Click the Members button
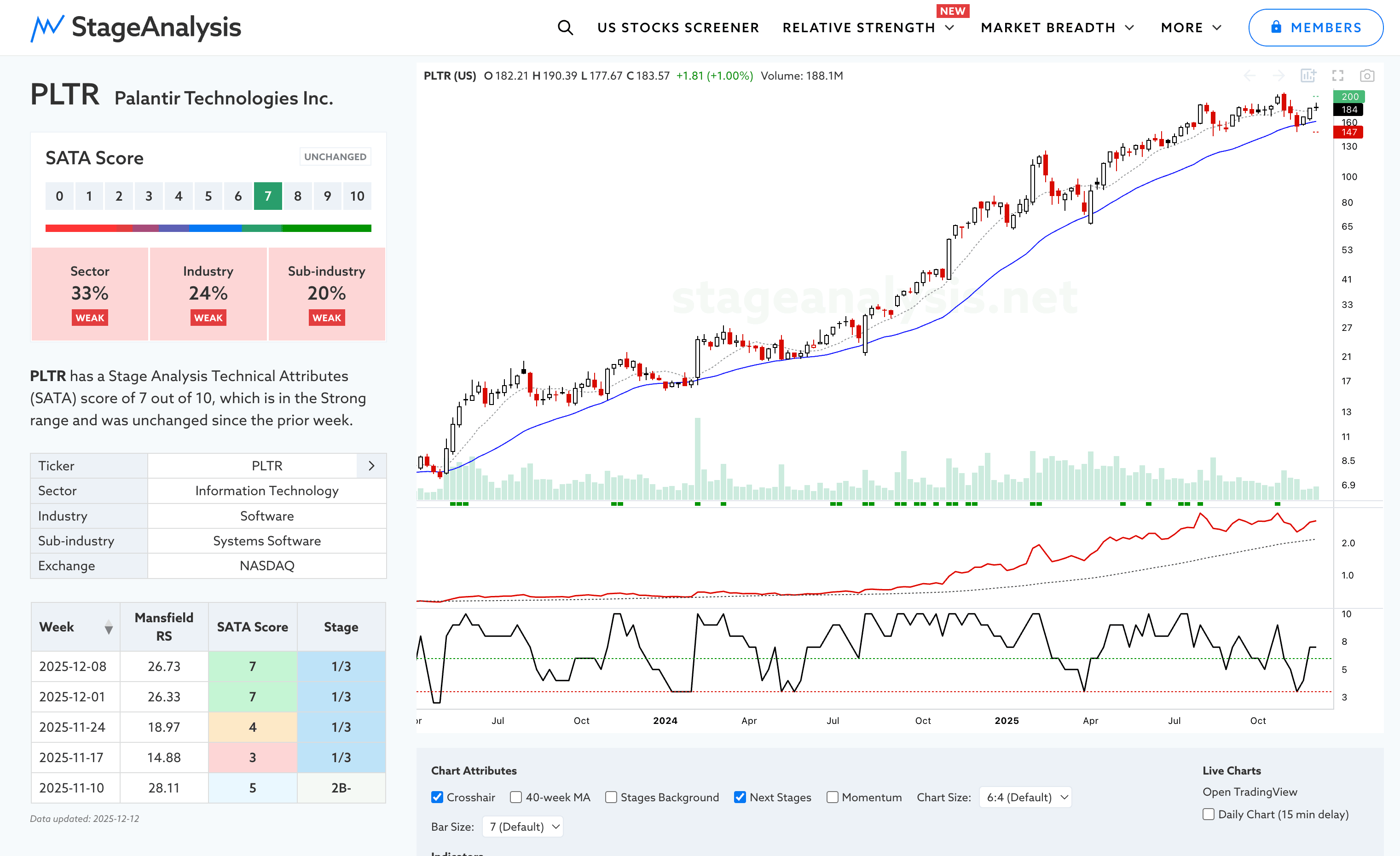The height and width of the screenshot is (856, 1400). 1315,27
